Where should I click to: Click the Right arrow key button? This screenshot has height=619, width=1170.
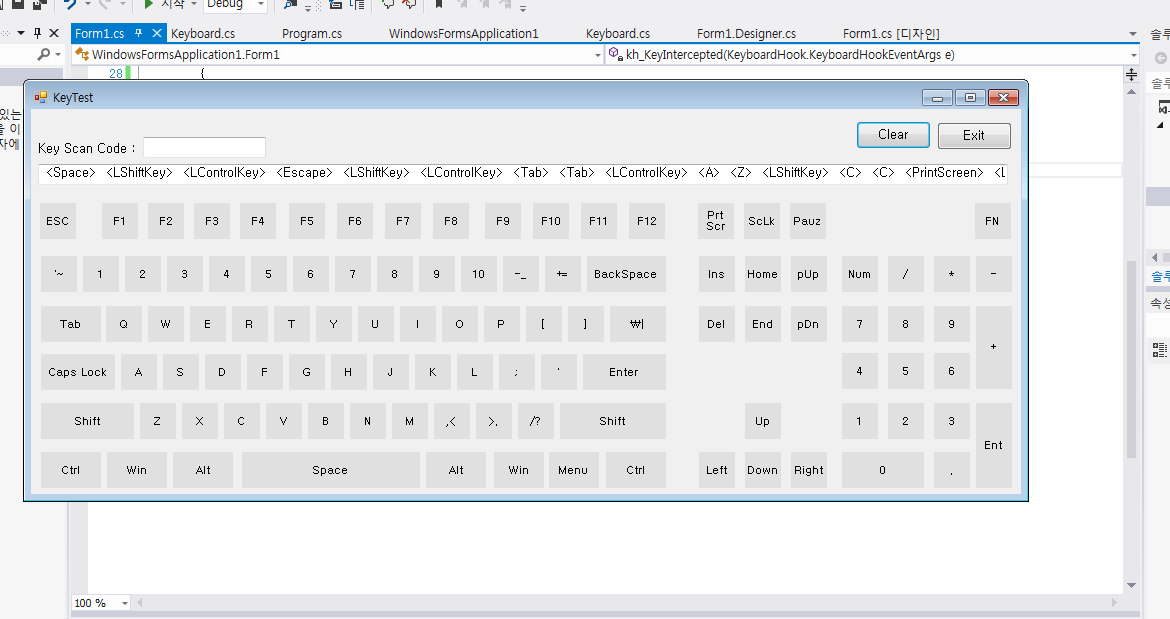(x=808, y=470)
